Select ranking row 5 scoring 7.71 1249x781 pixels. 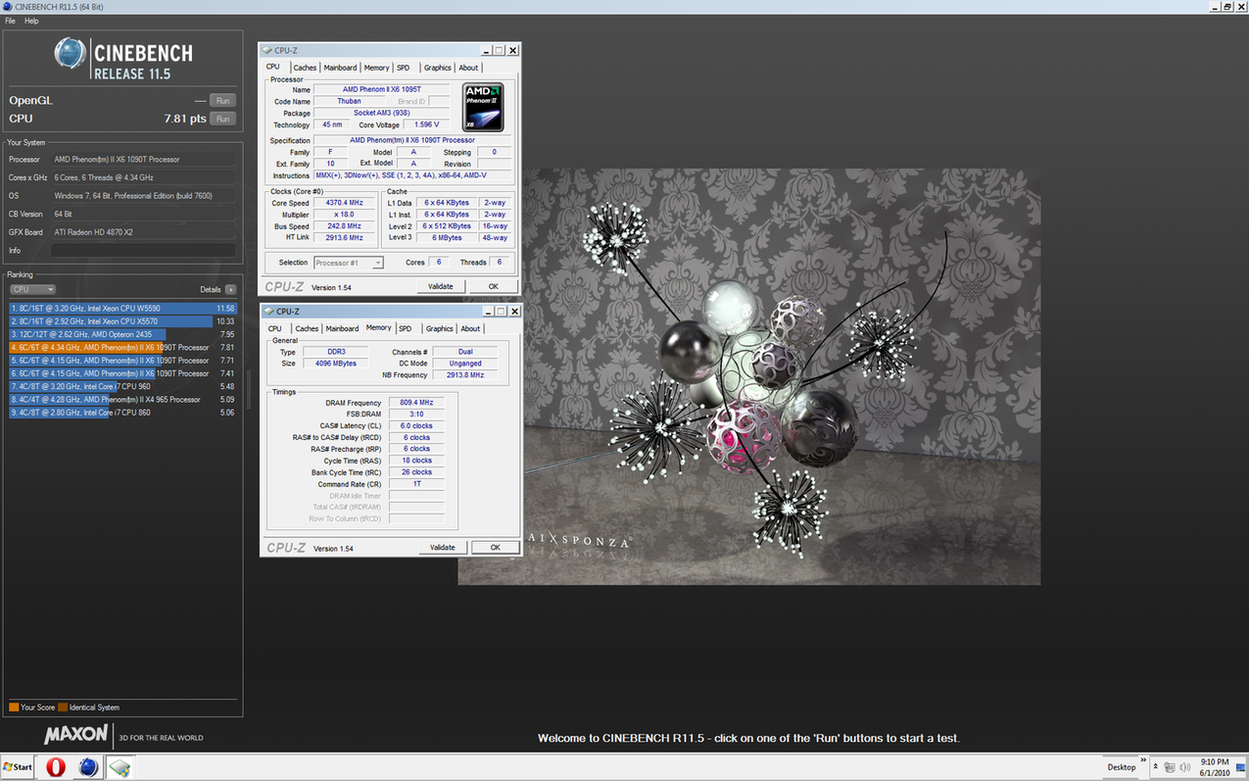(x=124, y=360)
